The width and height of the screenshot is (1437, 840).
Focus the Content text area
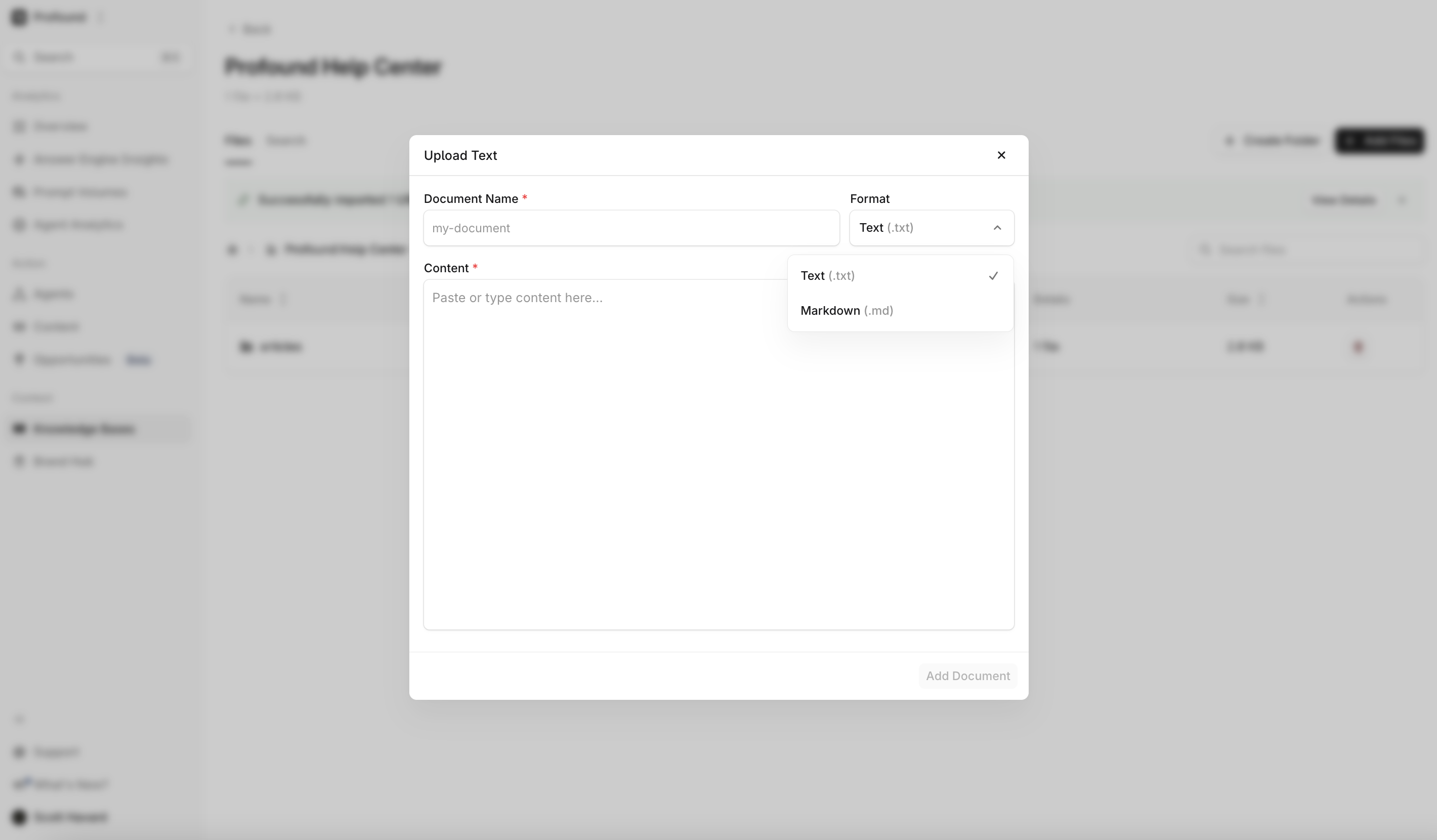coord(719,454)
